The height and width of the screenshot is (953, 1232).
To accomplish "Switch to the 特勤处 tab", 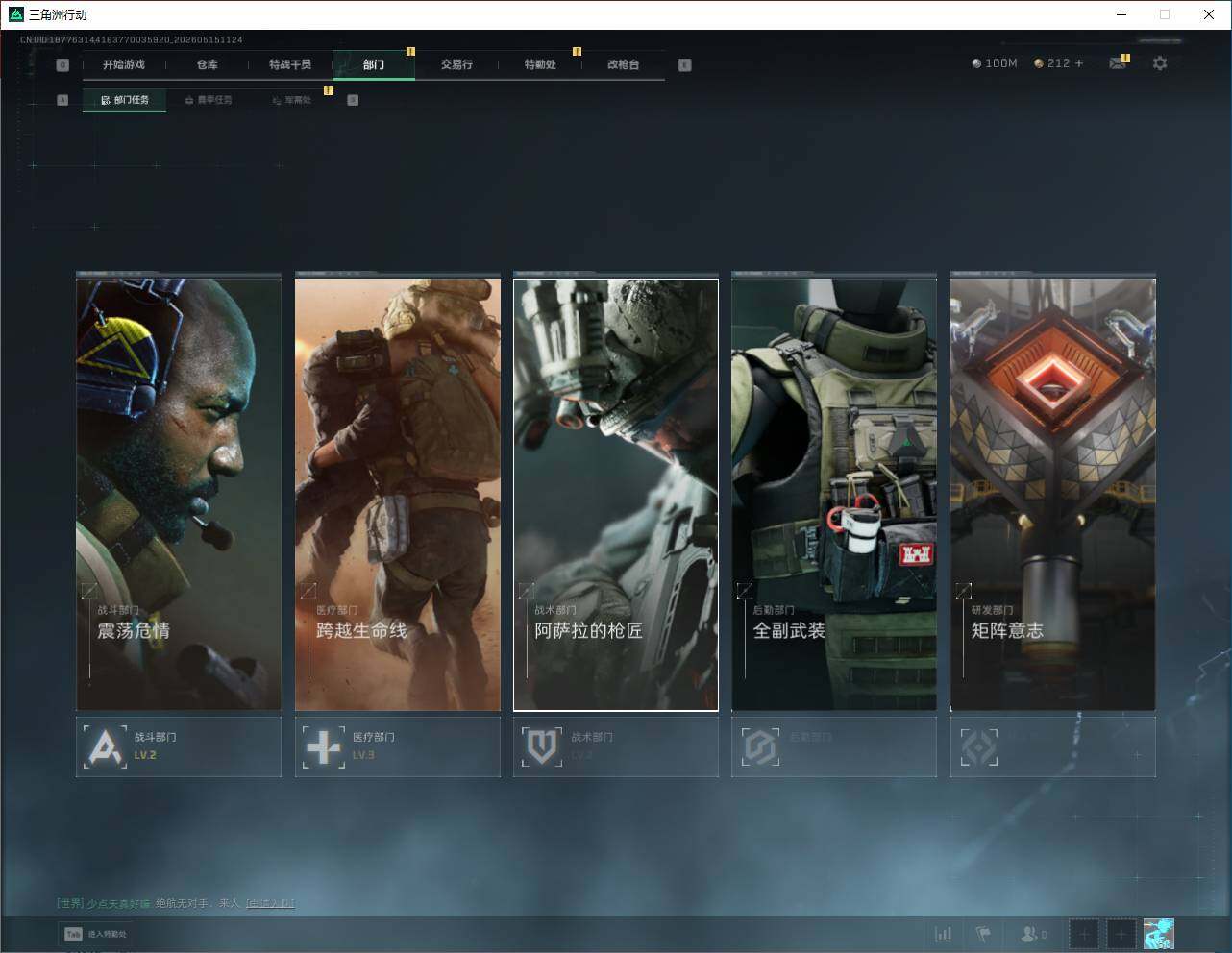I will tap(540, 64).
